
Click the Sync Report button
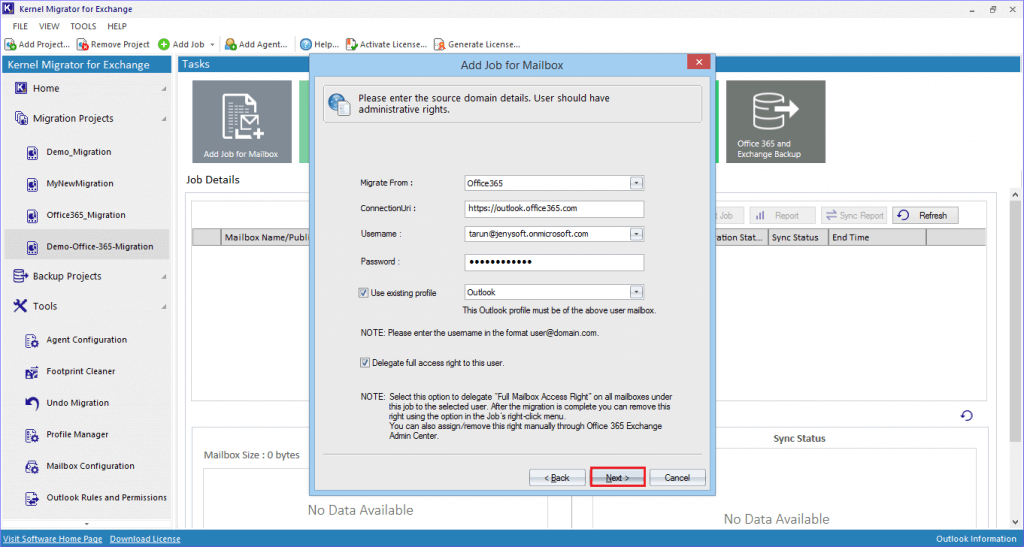click(x=854, y=215)
